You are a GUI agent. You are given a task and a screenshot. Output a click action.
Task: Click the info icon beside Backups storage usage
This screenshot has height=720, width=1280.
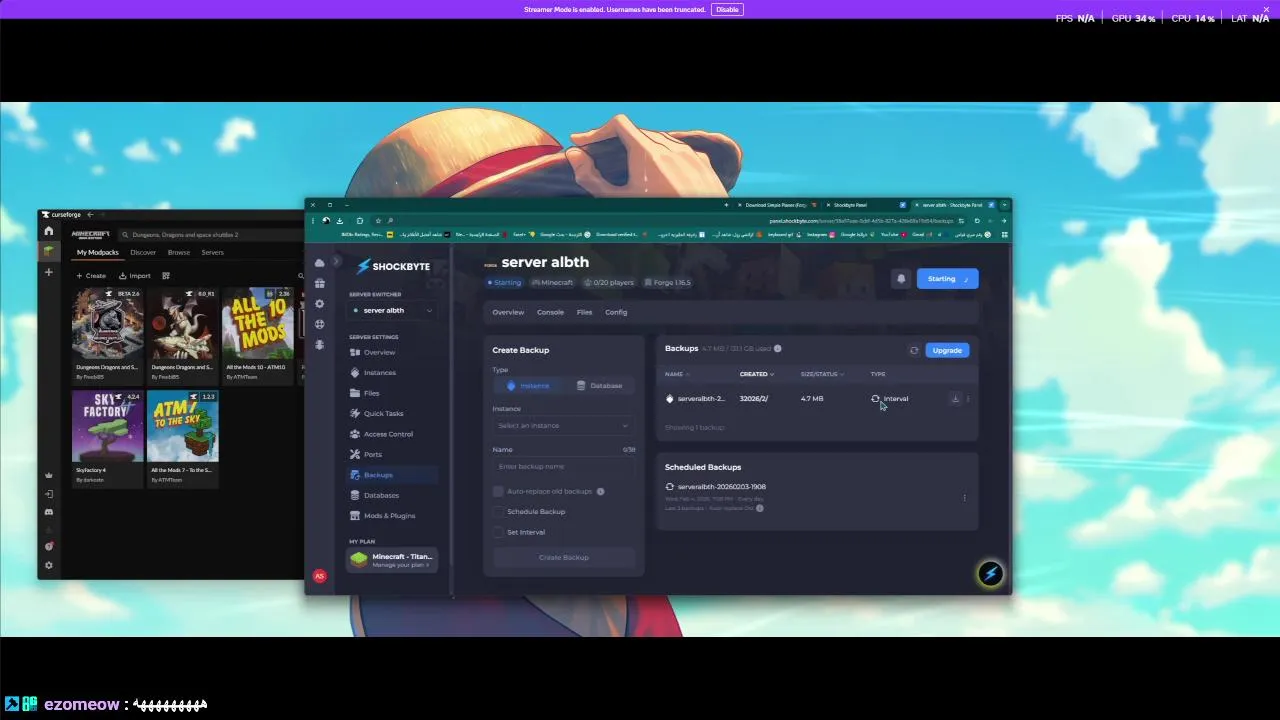pyautogui.click(x=777, y=349)
